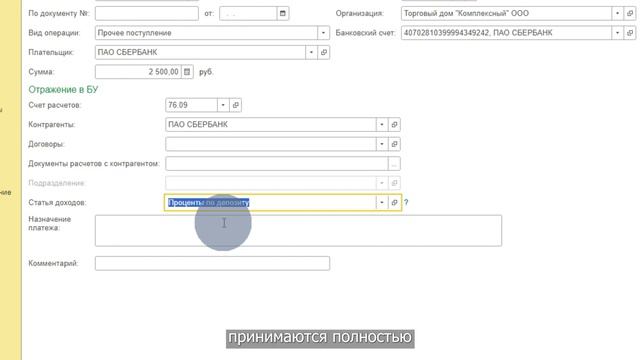640x360 pixels.
Task: Click the Сумма field with 2 500,00
Action: point(138,72)
